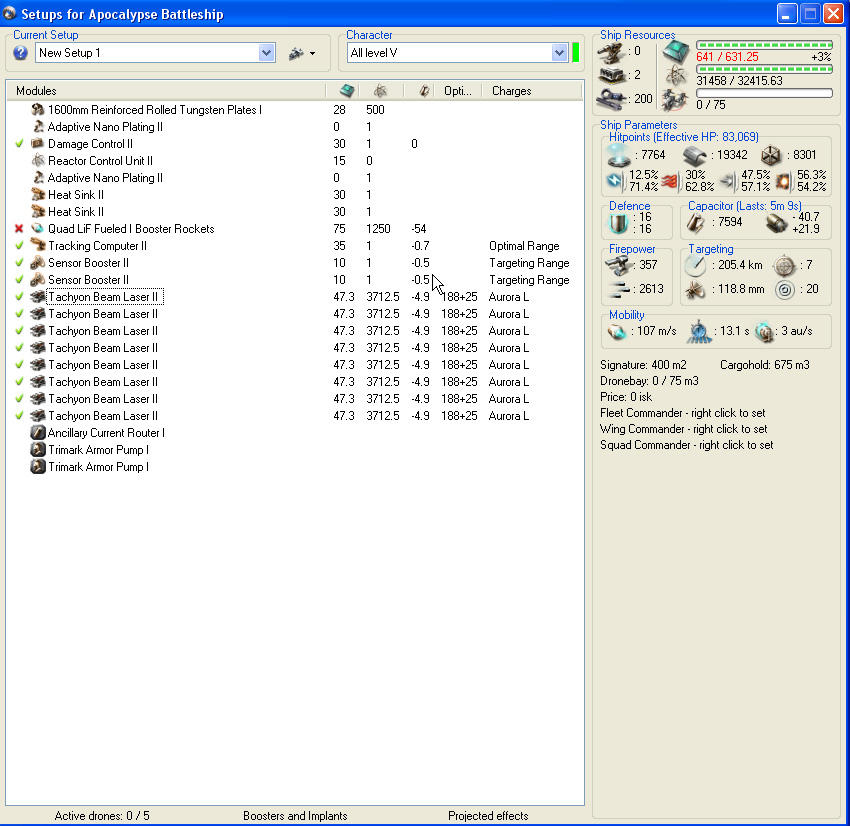Toggle the first Sensor Booster II checkmark
This screenshot has width=850, height=826.
[x=20, y=263]
